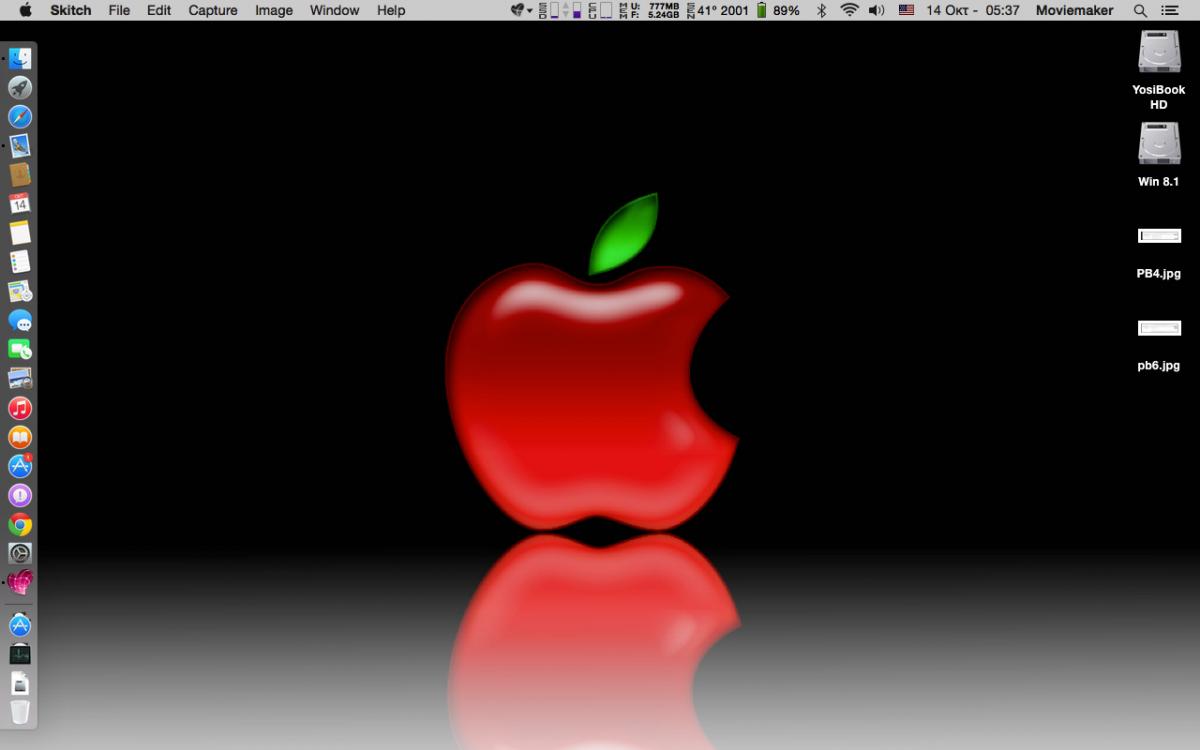Click the pink Skitch heart Dock icon
This screenshot has width=1200, height=750.
point(20,582)
